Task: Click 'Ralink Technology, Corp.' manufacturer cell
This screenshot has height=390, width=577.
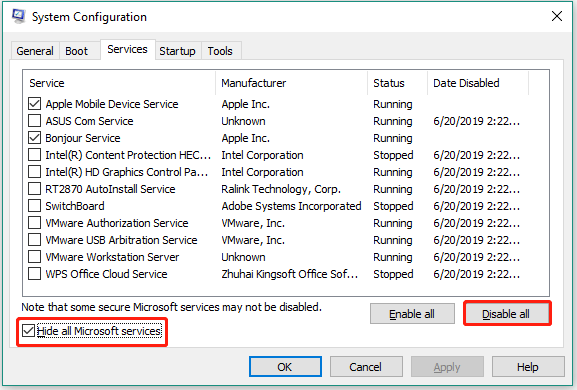Action: (x=281, y=189)
